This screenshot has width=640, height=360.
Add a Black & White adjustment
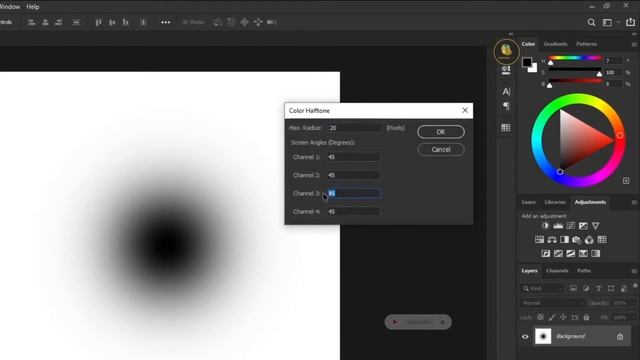564,240
